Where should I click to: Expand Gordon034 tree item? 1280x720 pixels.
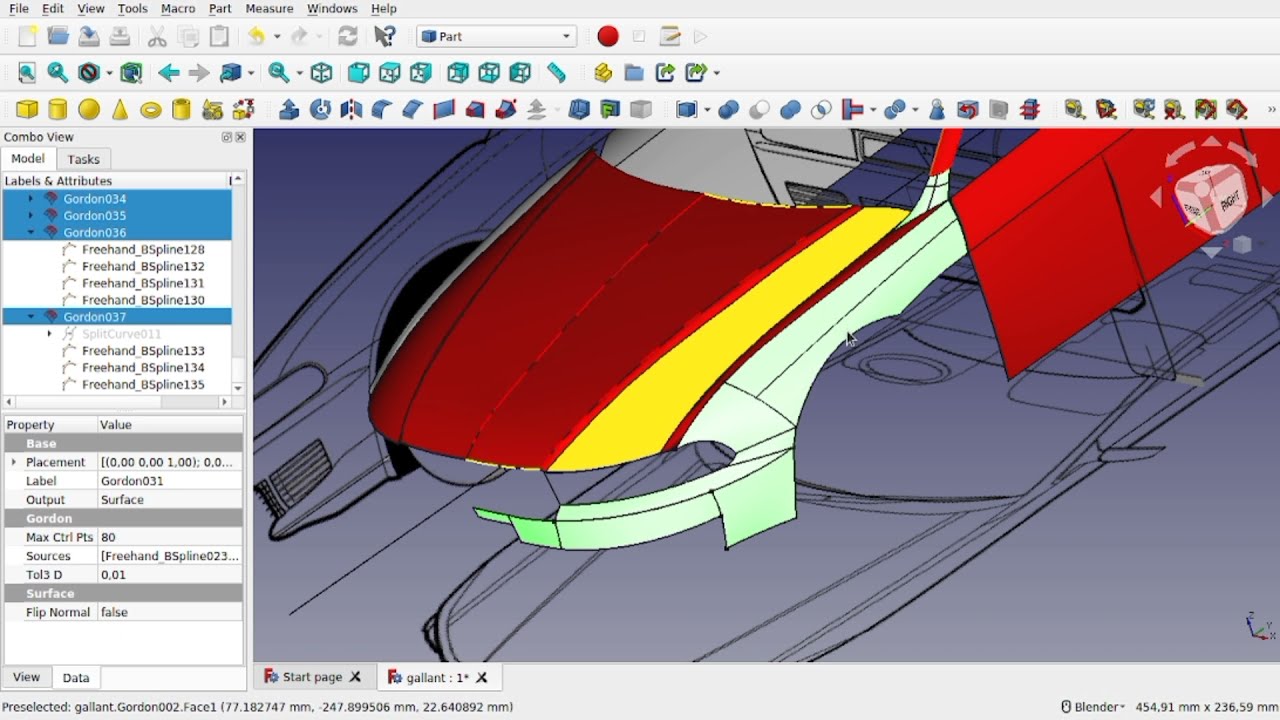tap(30, 198)
